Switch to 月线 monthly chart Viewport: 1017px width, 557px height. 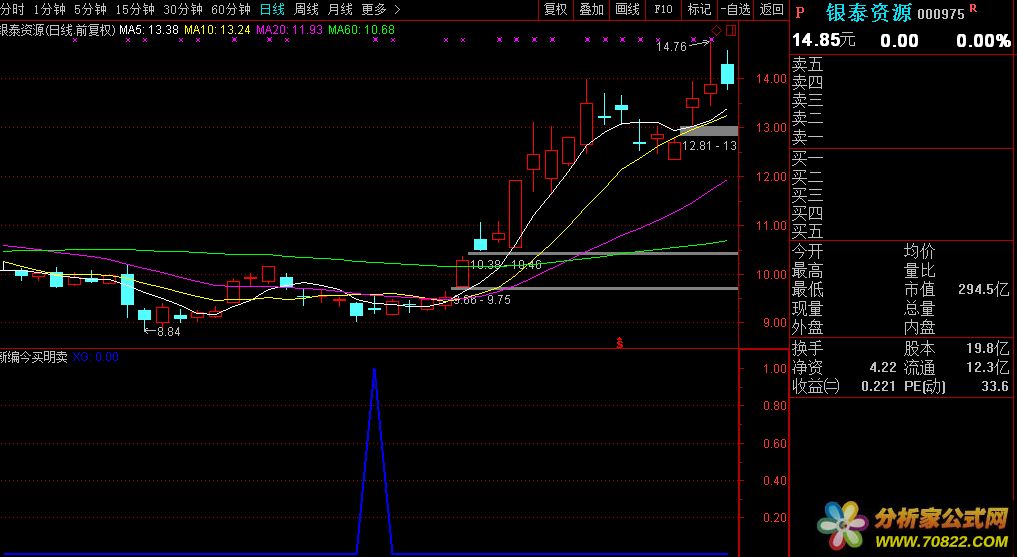point(340,9)
